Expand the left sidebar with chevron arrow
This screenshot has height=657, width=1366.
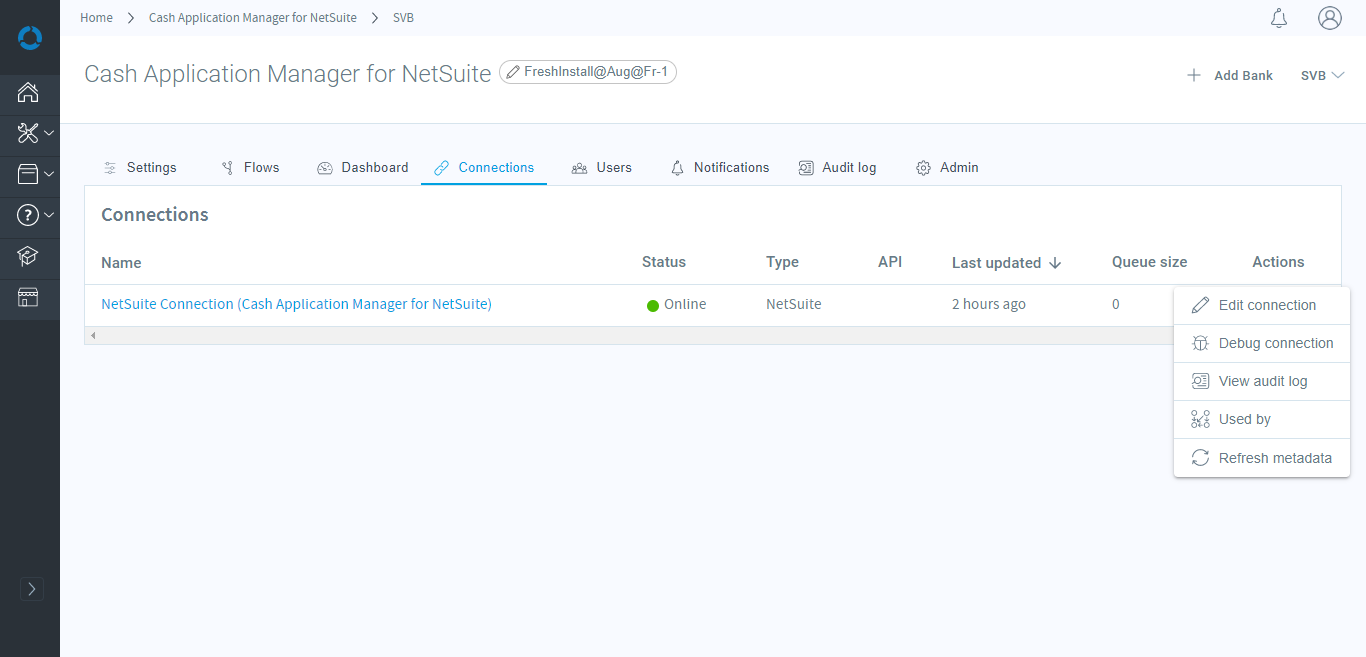coord(32,589)
